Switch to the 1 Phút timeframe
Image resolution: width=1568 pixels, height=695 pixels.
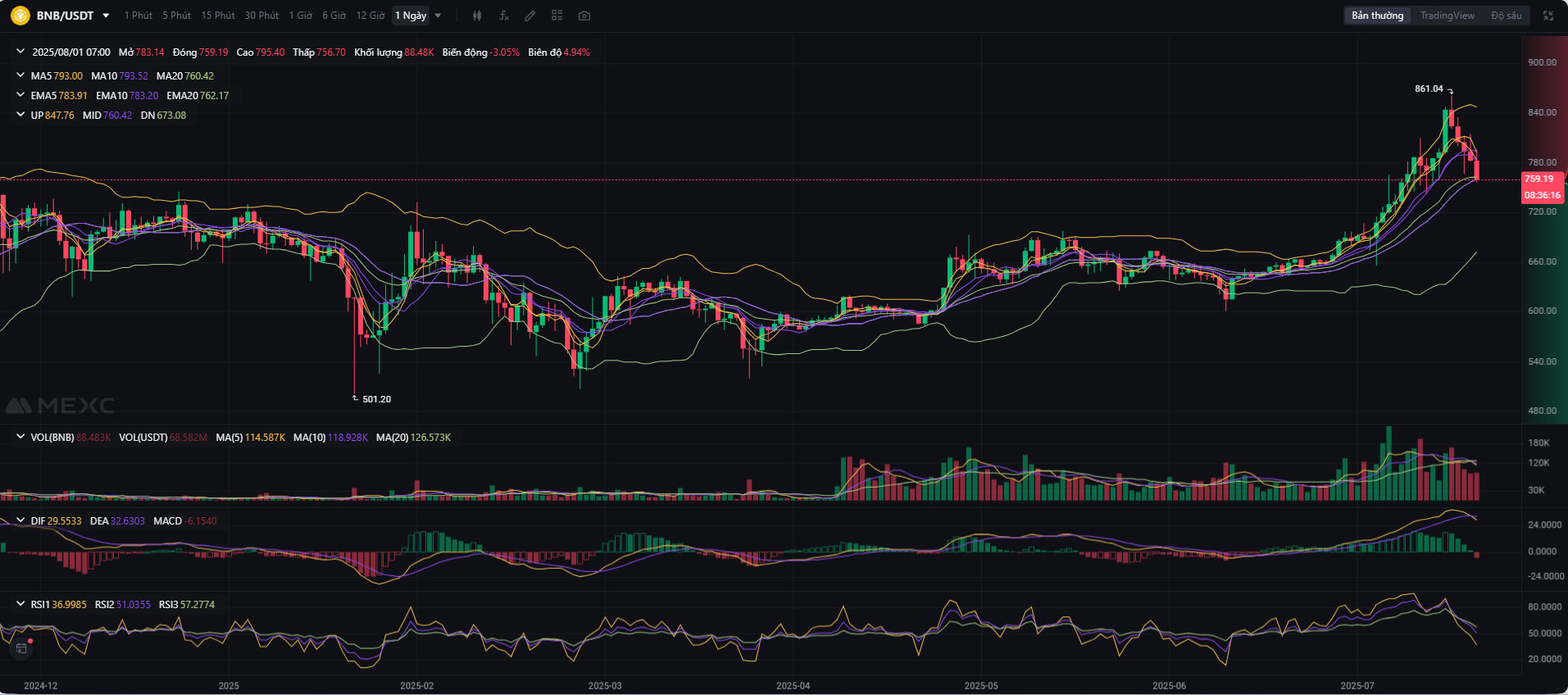(139, 16)
